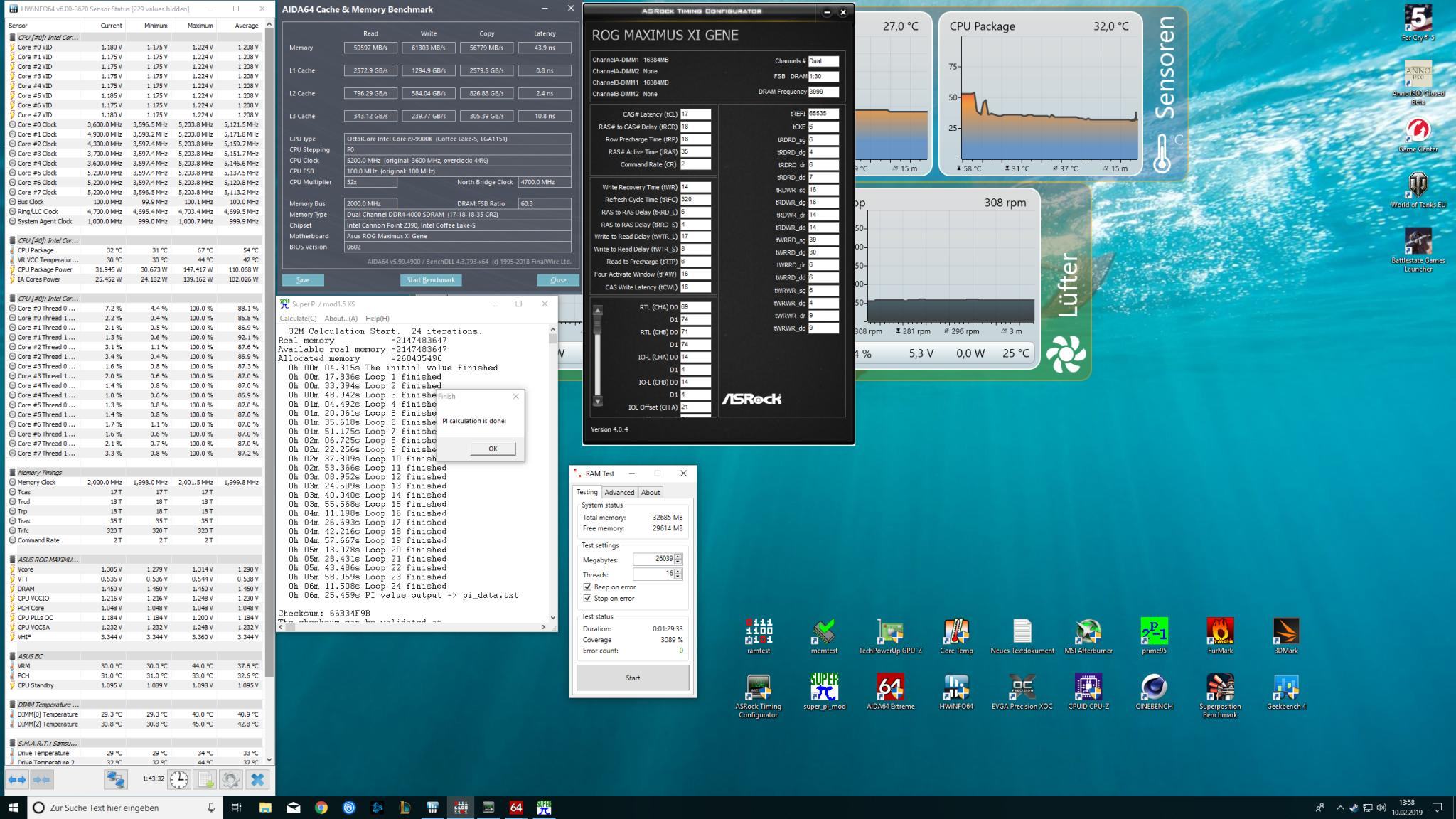Screen dimensions: 1456x819
Task: Open Task View in taskbar
Action: pyautogui.click(x=237, y=808)
